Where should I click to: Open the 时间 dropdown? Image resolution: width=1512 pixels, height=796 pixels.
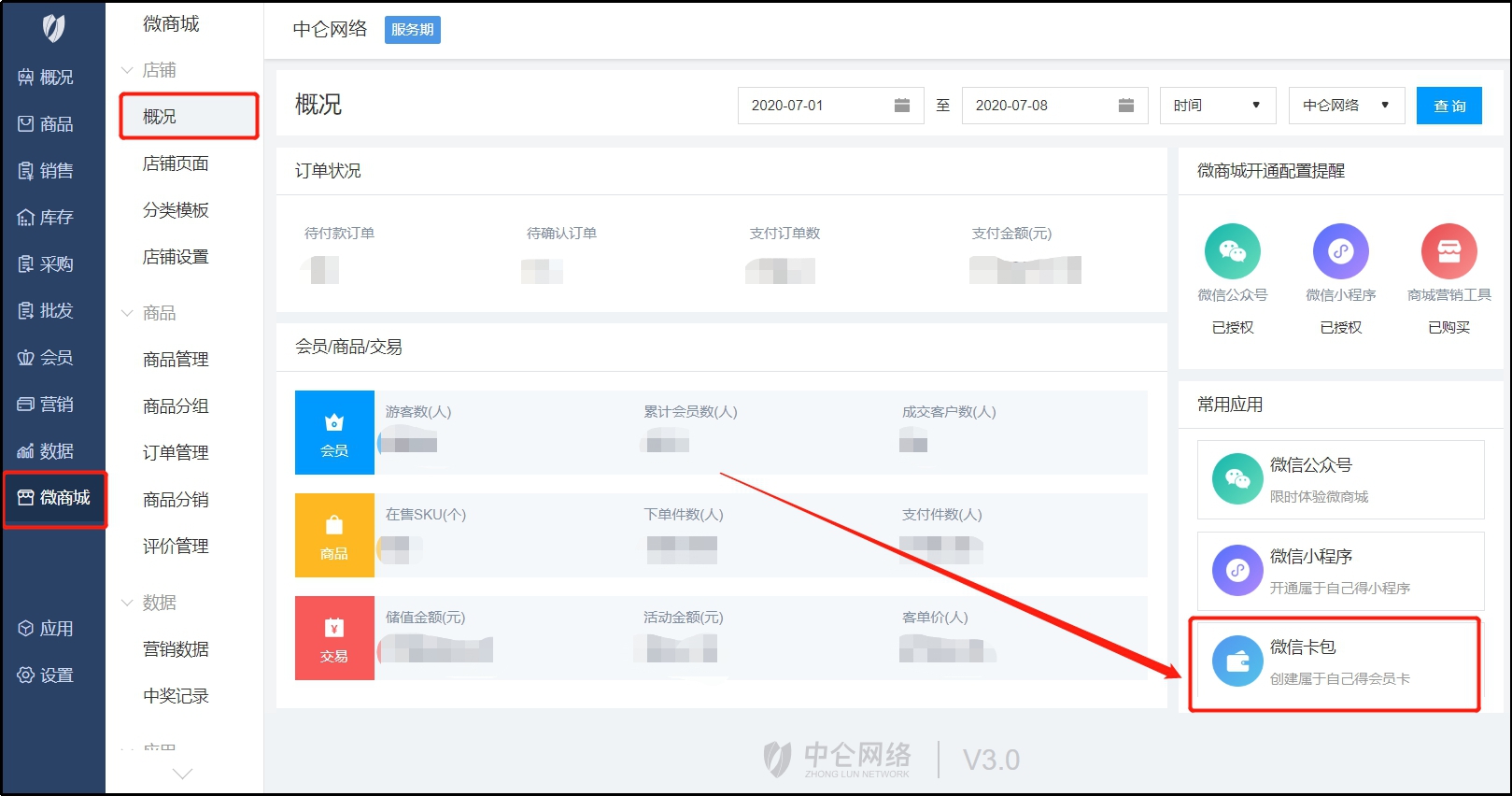[1217, 106]
